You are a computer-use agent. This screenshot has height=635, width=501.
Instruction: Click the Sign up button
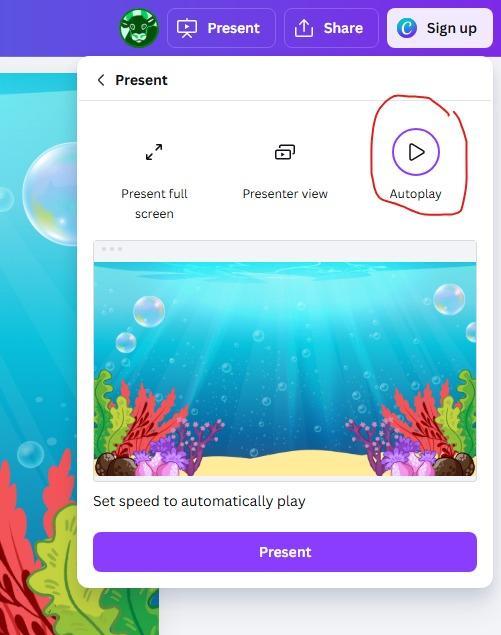tap(440, 28)
